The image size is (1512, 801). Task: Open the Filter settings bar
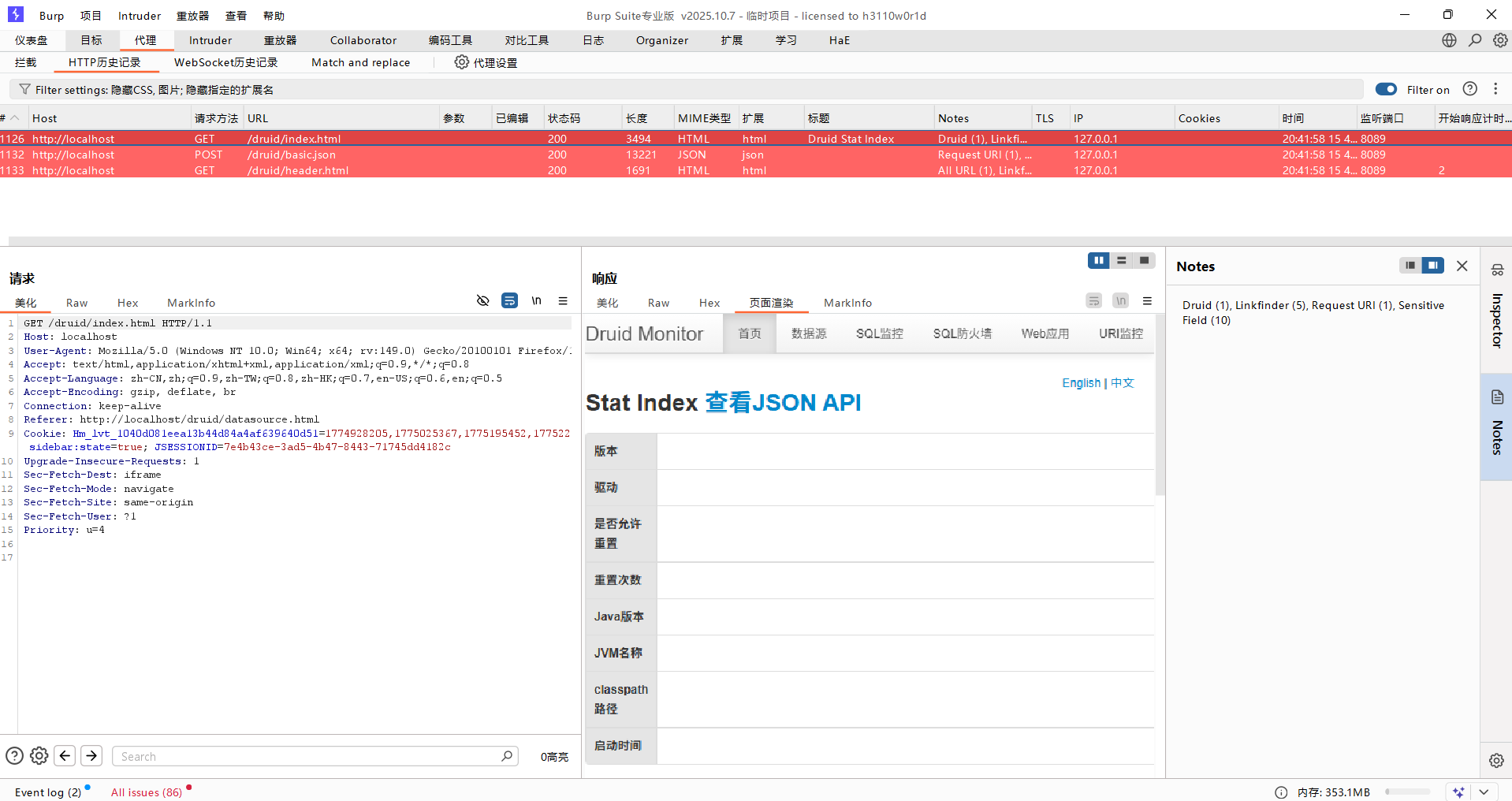tap(686, 89)
